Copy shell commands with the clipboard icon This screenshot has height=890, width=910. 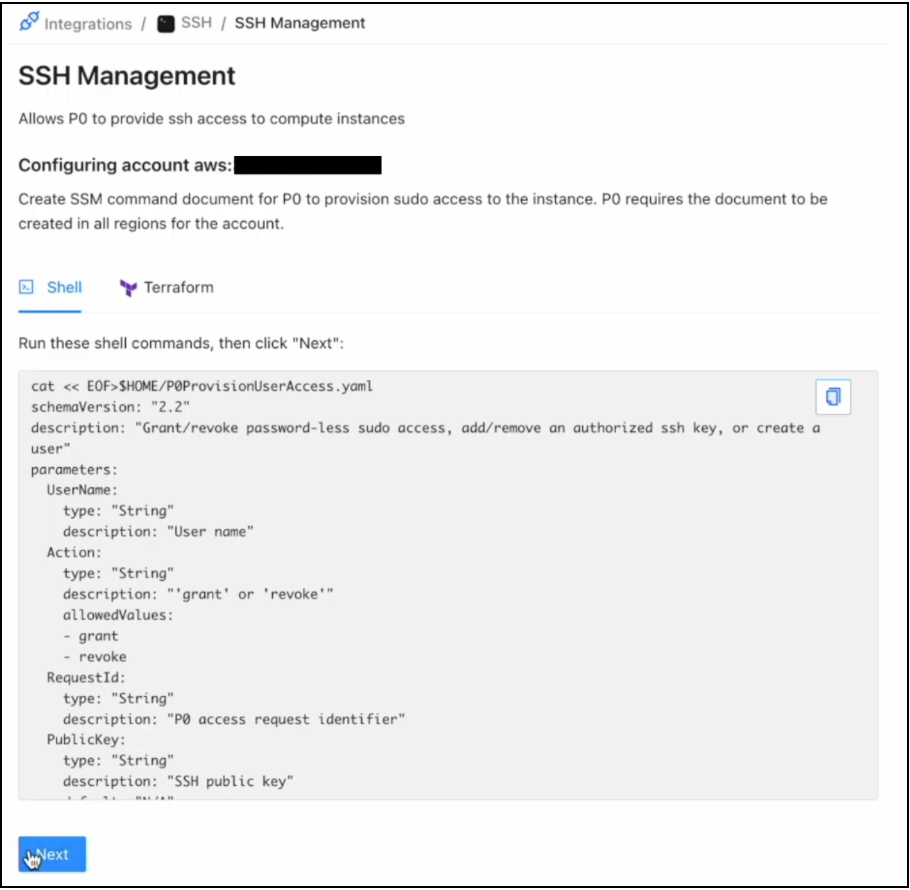pos(833,397)
